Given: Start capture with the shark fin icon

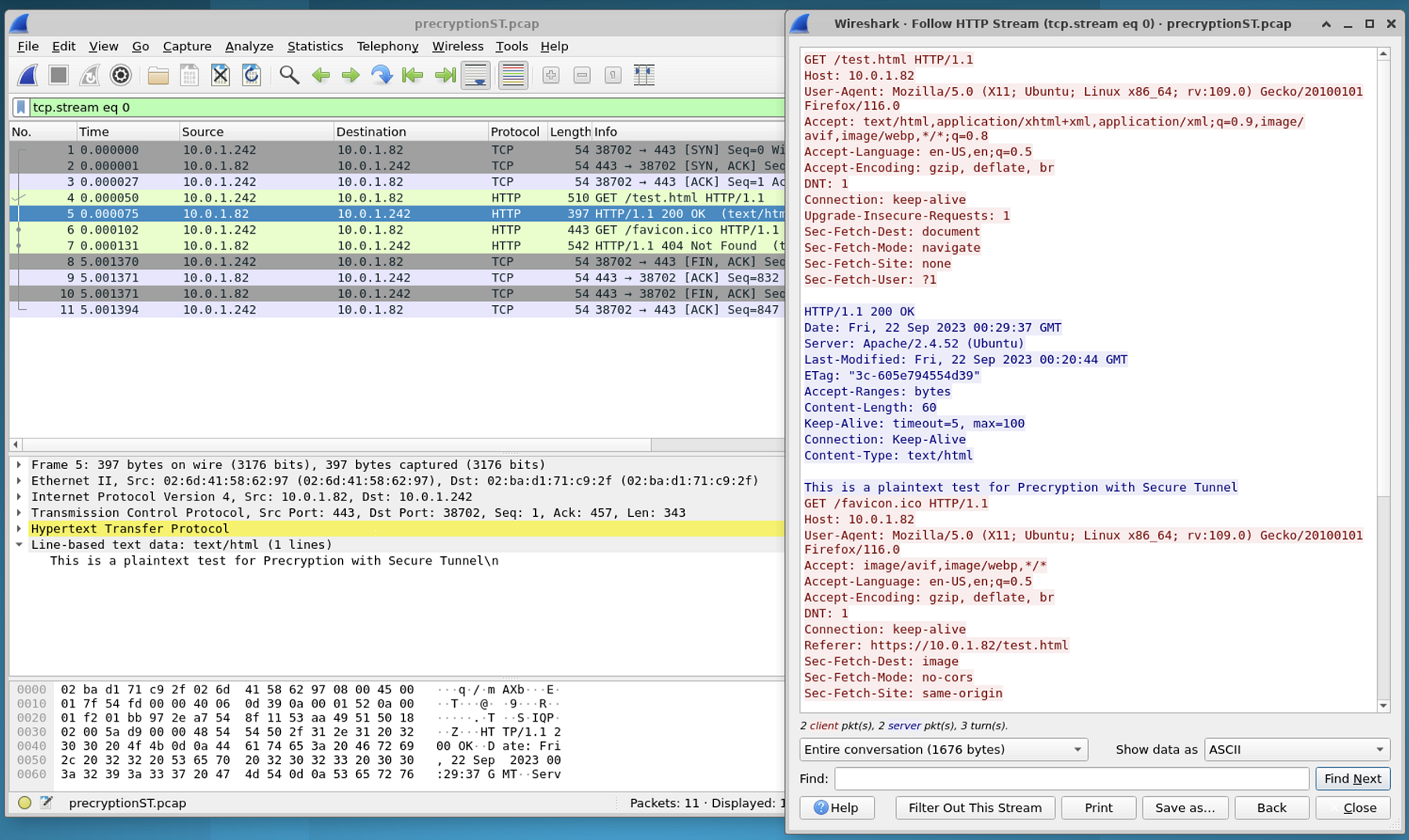Looking at the screenshot, I should pos(27,75).
